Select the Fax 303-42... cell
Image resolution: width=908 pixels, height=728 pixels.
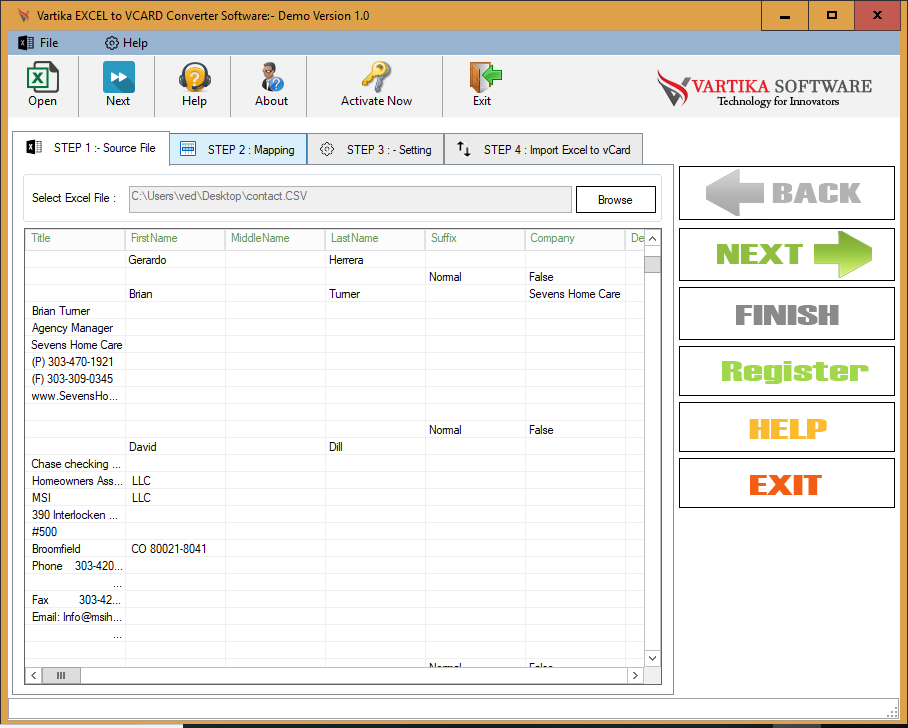[75, 600]
